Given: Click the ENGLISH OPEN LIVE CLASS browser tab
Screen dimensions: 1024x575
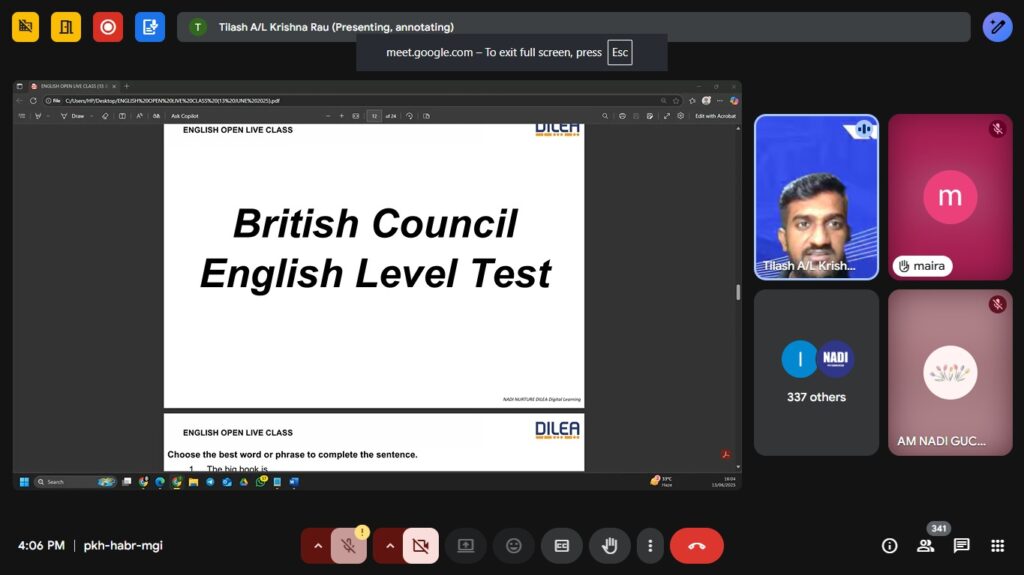Looking at the screenshot, I should (x=74, y=86).
